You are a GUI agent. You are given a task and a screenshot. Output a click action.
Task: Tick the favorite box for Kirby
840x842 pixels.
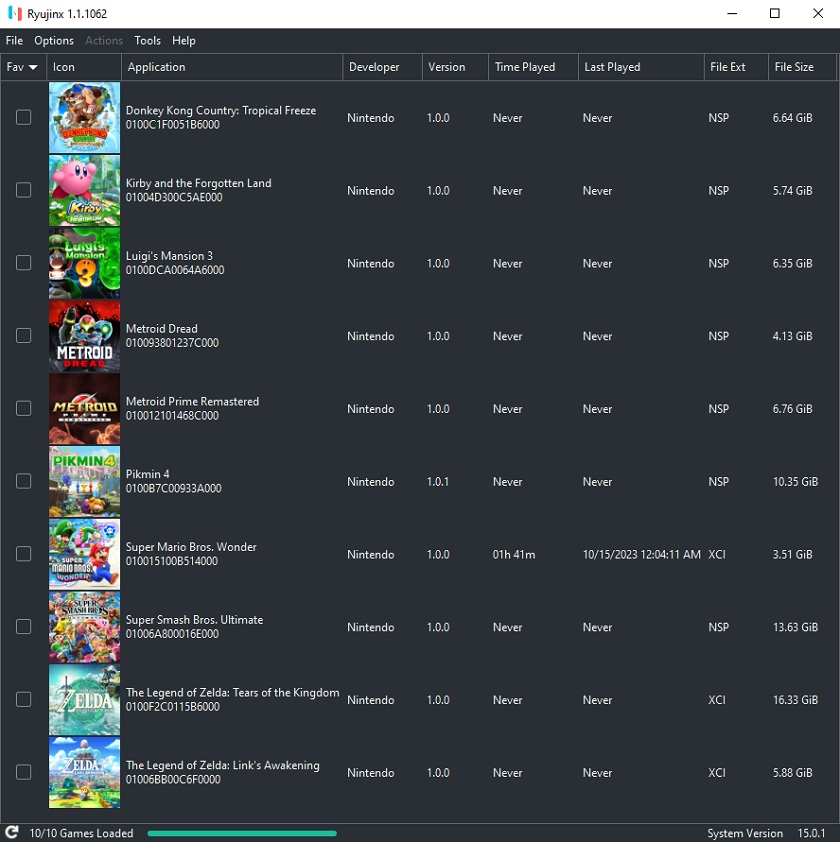pyautogui.click(x=24, y=190)
